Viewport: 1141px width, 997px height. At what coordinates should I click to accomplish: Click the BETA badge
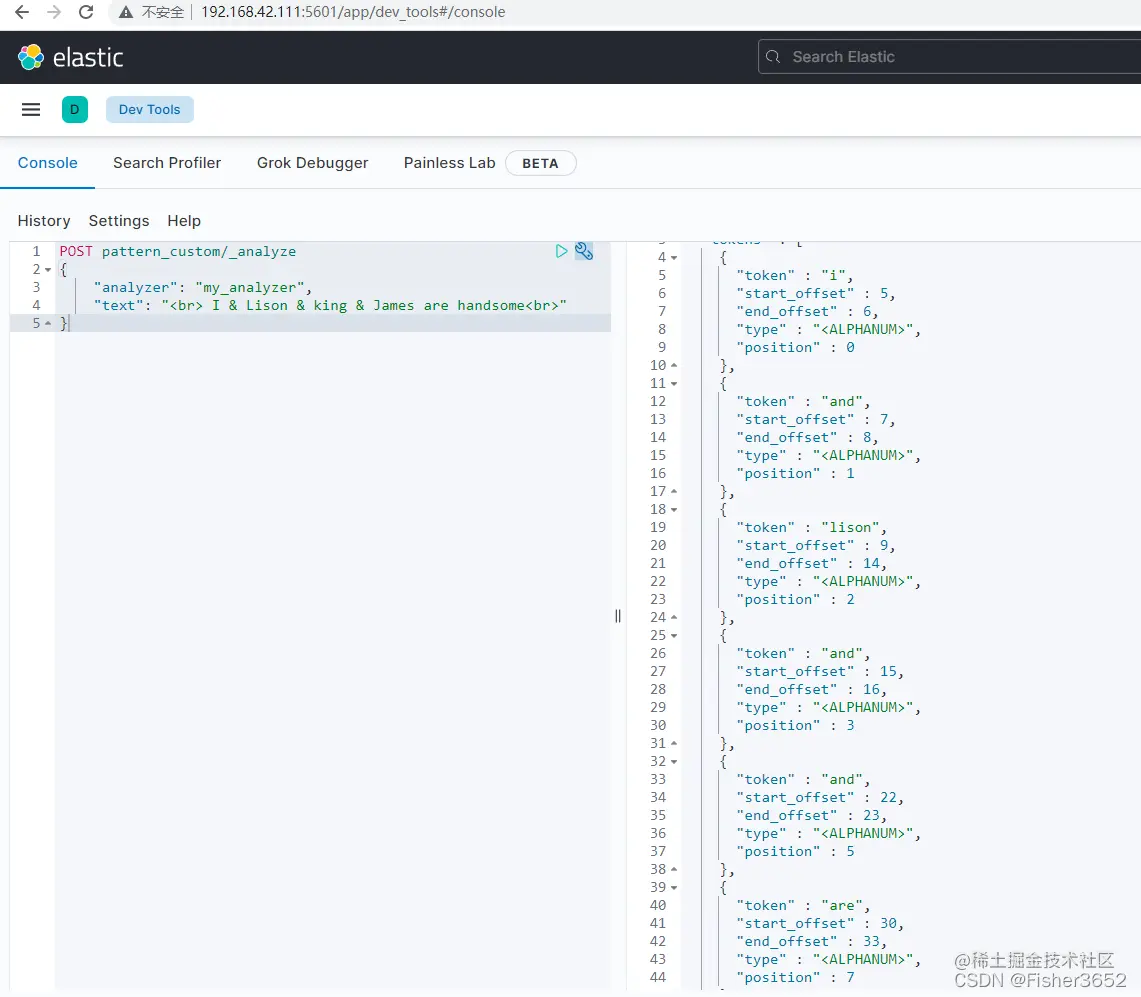(540, 164)
